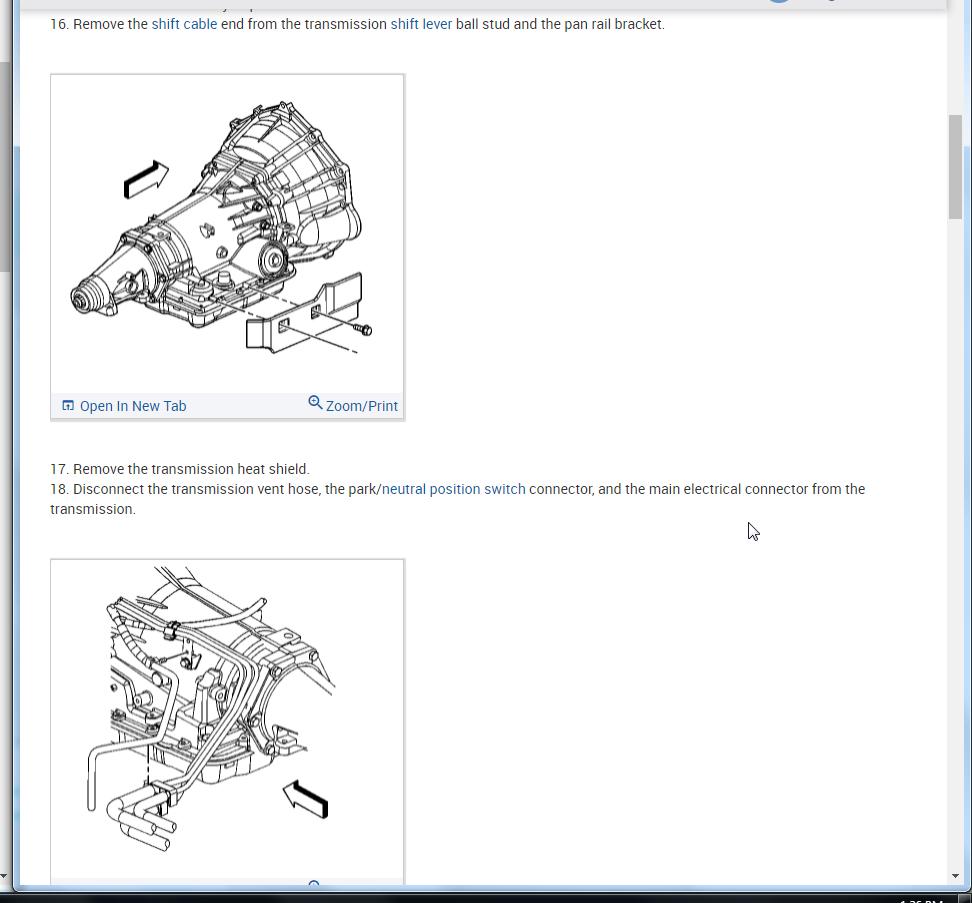Screen dimensions: 972x903
Task: Click the down arrow on the left pane scrollbar
Action: click(4, 876)
